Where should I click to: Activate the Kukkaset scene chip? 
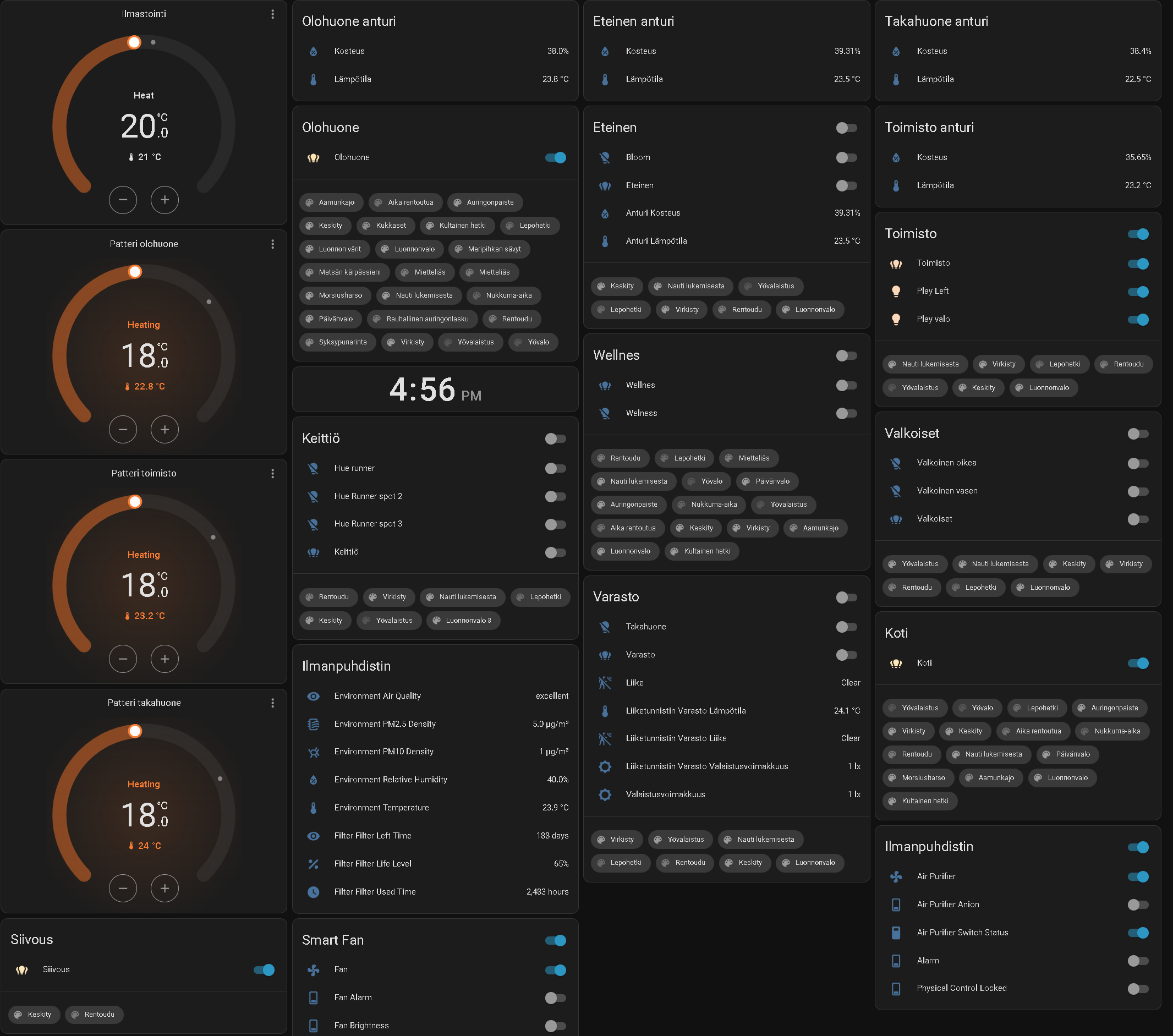tap(385, 226)
